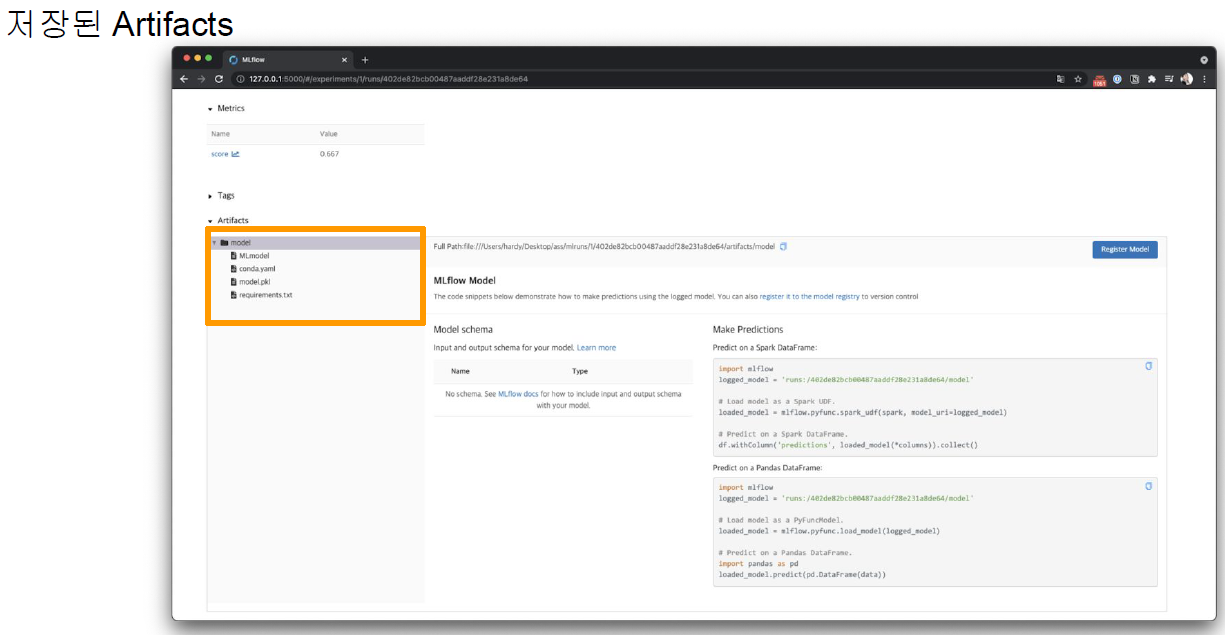Click the Model schema Type column header
1225x635 pixels.
580,371
